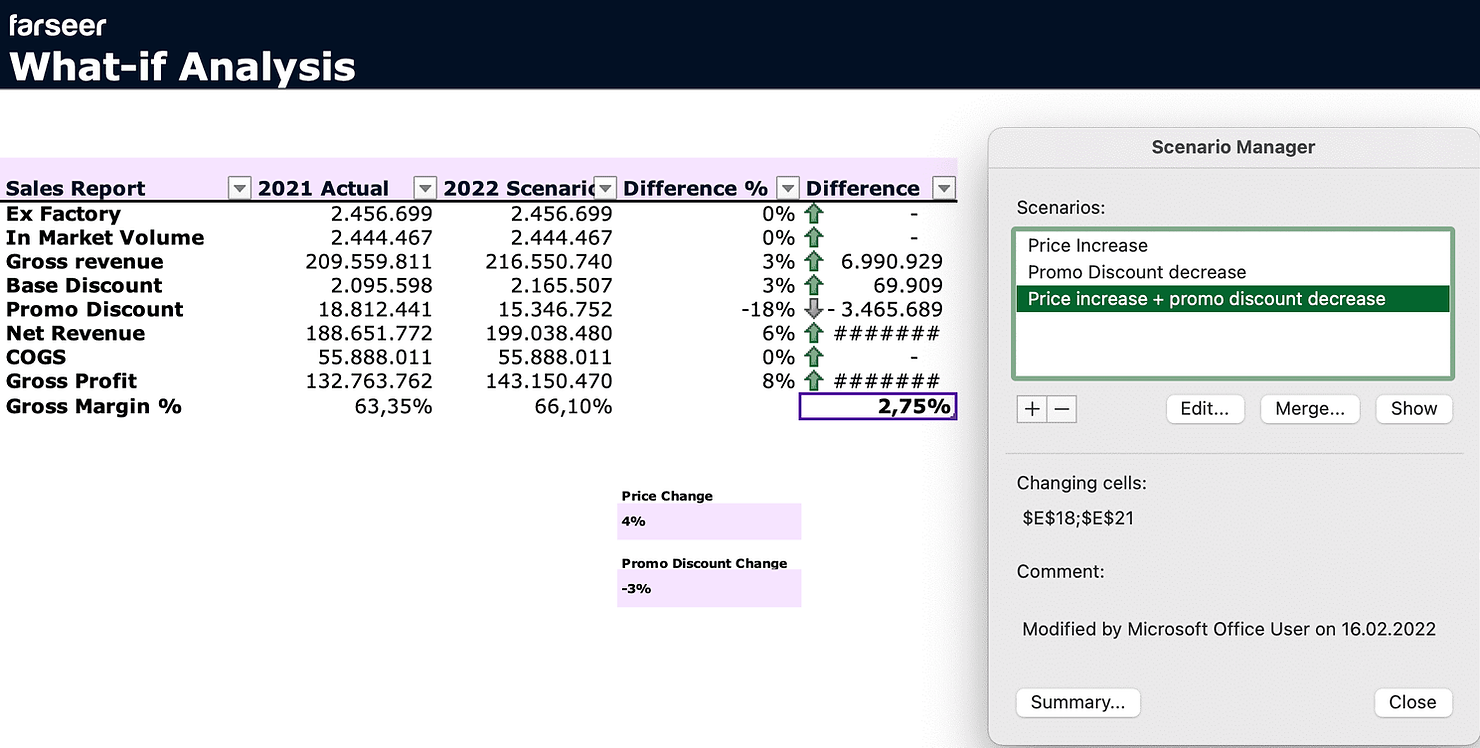Image resolution: width=1480 pixels, height=748 pixels.
Task: Open the Sales Report column filter dropdown
Action: 238,187
